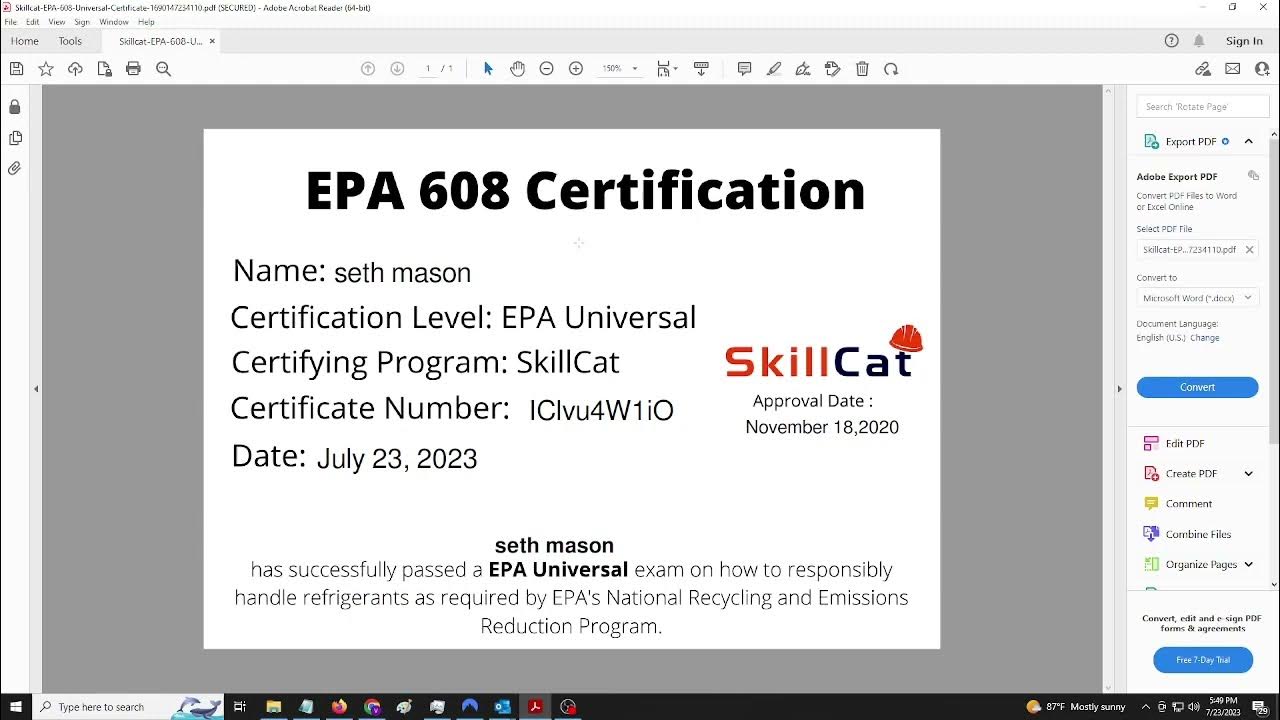The image size is (1280, 720).
Task: Open the Task View taskbar button
Action: coord(240,707)
